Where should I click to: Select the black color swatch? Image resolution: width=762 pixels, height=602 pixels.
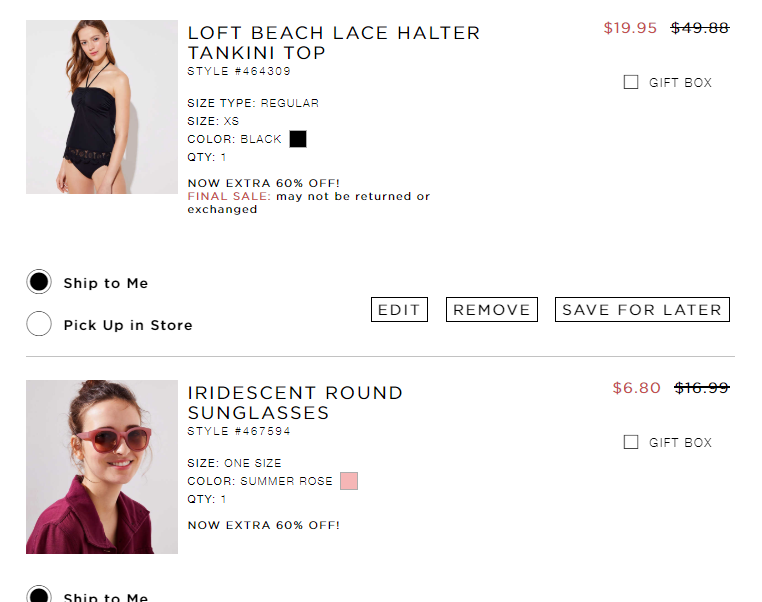[298, 139]
